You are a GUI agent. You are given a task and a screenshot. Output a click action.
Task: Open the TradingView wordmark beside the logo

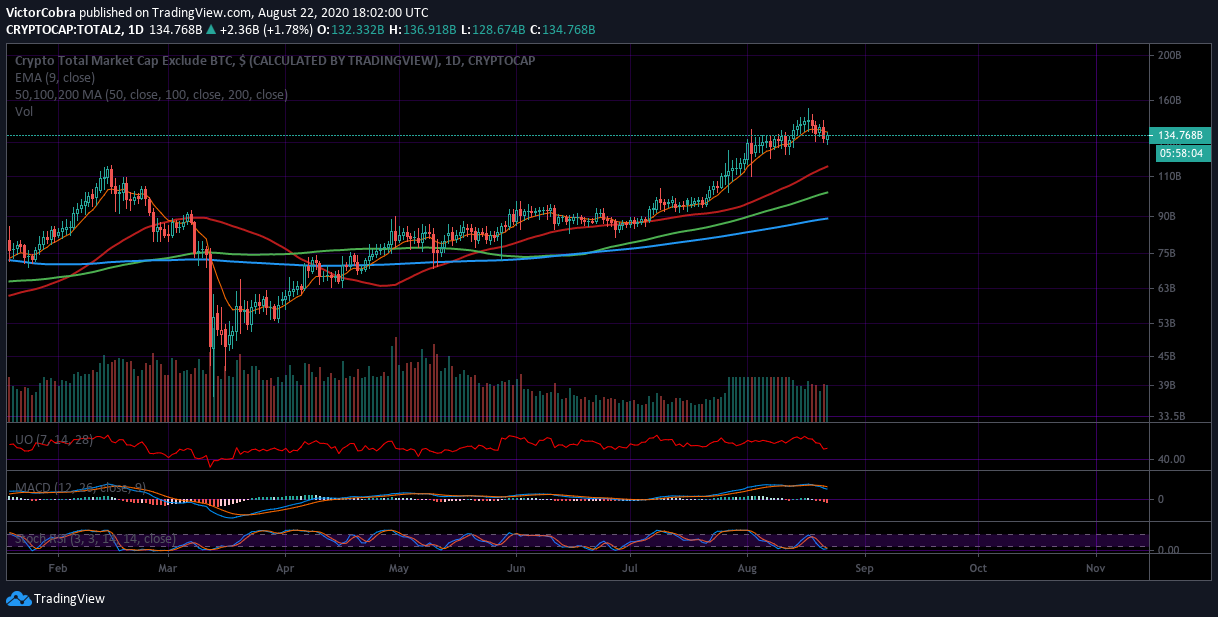[x=69, y=599]
